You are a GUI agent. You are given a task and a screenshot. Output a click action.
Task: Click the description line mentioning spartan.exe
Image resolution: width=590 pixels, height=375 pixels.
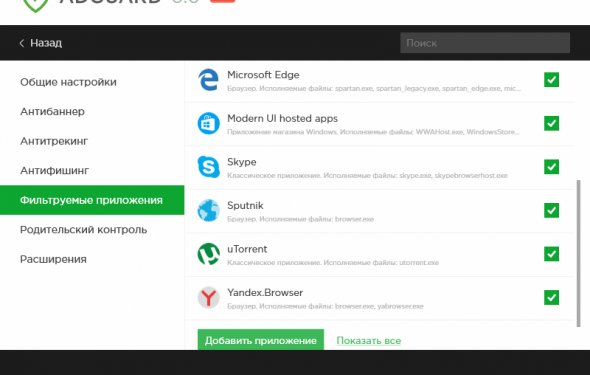click(374, 89)
